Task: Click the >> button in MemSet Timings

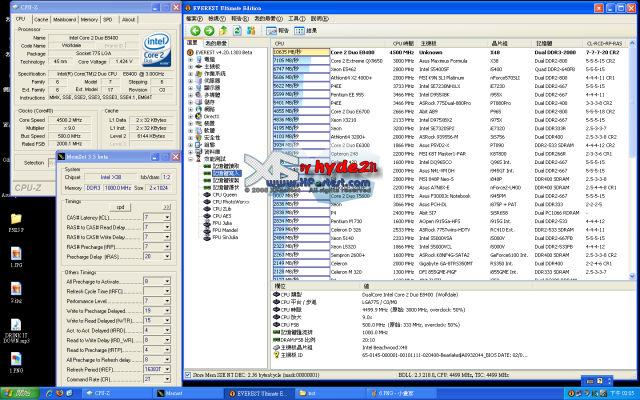Action: (x=167, y=207)
